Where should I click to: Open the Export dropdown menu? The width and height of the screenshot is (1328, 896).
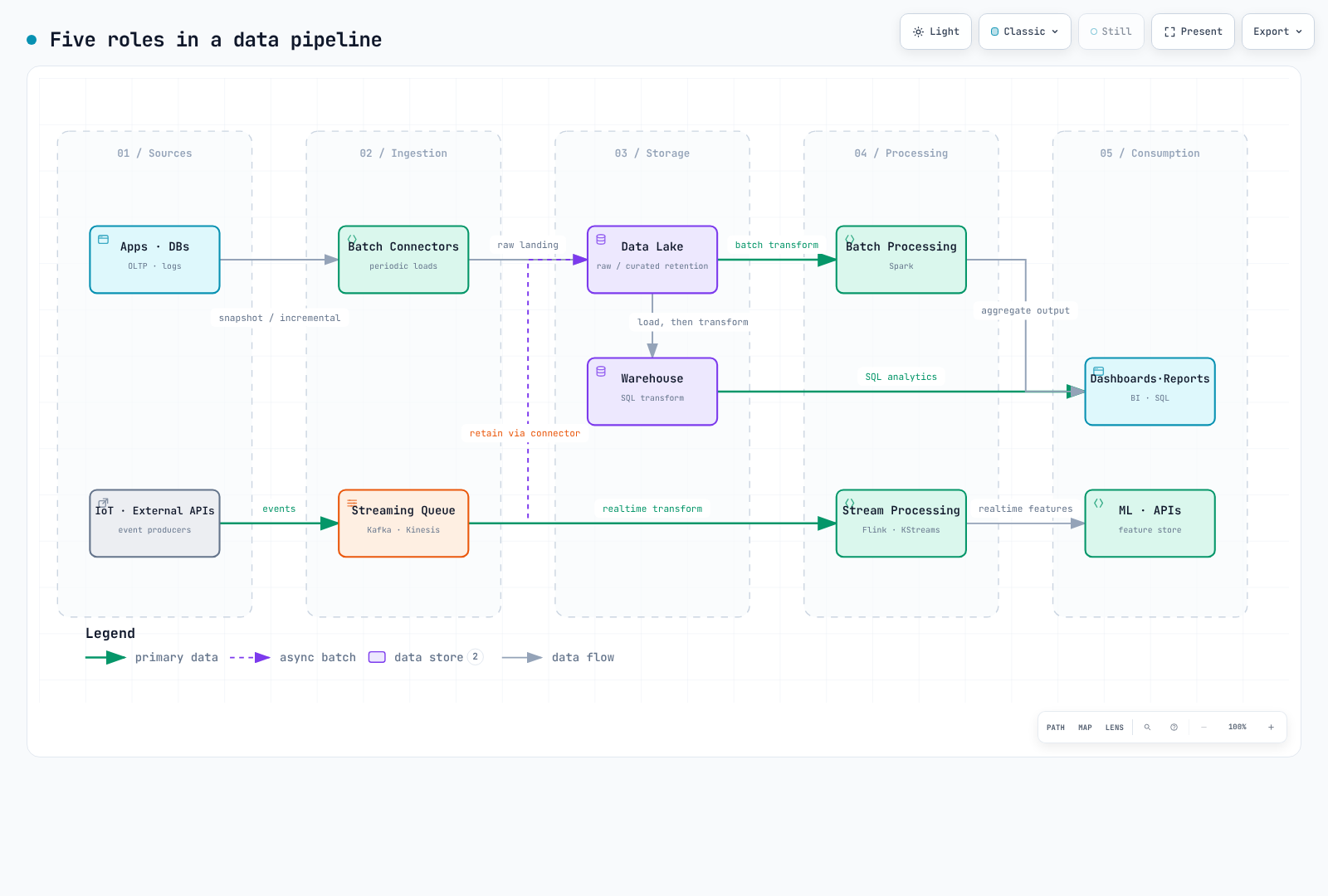pyautogui.click(x=1277, y=32)
